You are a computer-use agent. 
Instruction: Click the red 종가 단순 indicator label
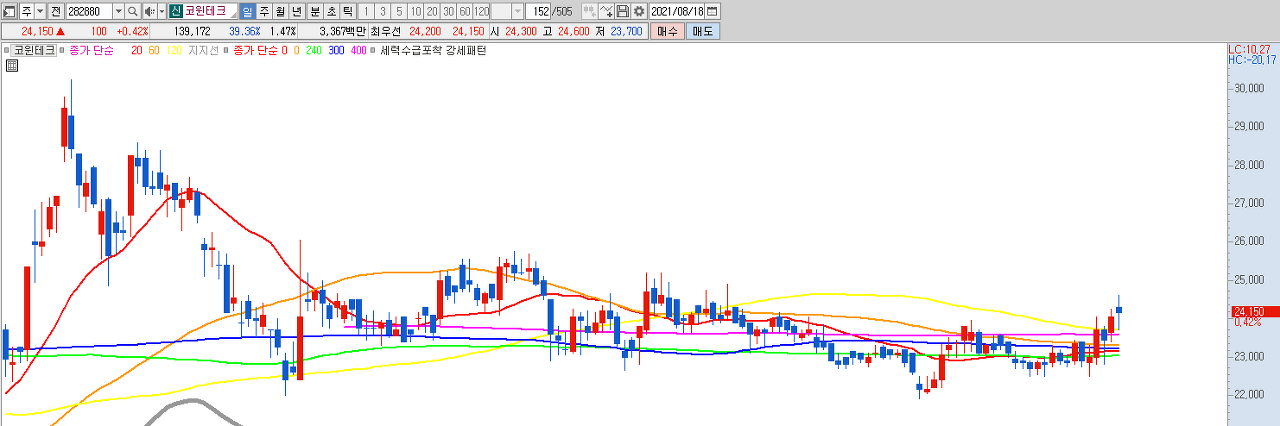pos(255,50)
